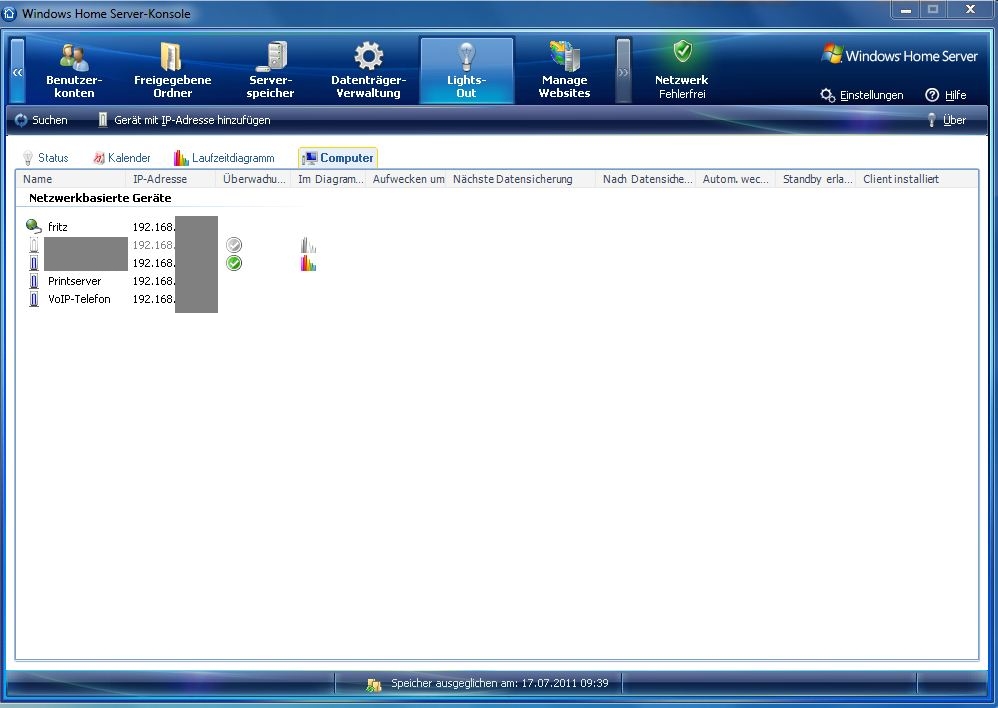
Task: Click Netzwerkbasierte Geräte group header
Action: pos(100,198)
